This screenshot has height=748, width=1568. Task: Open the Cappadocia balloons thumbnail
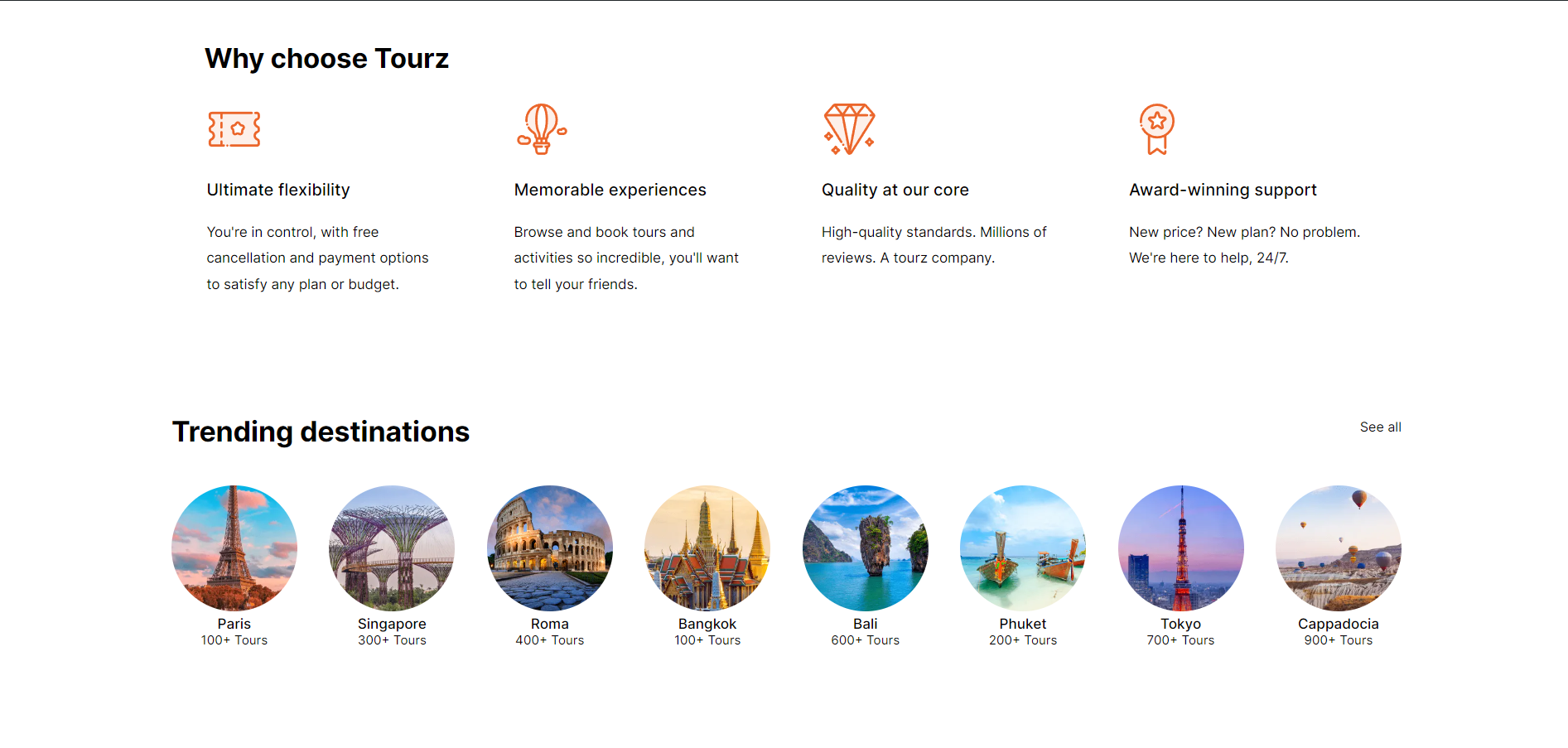coord(1339,548)
